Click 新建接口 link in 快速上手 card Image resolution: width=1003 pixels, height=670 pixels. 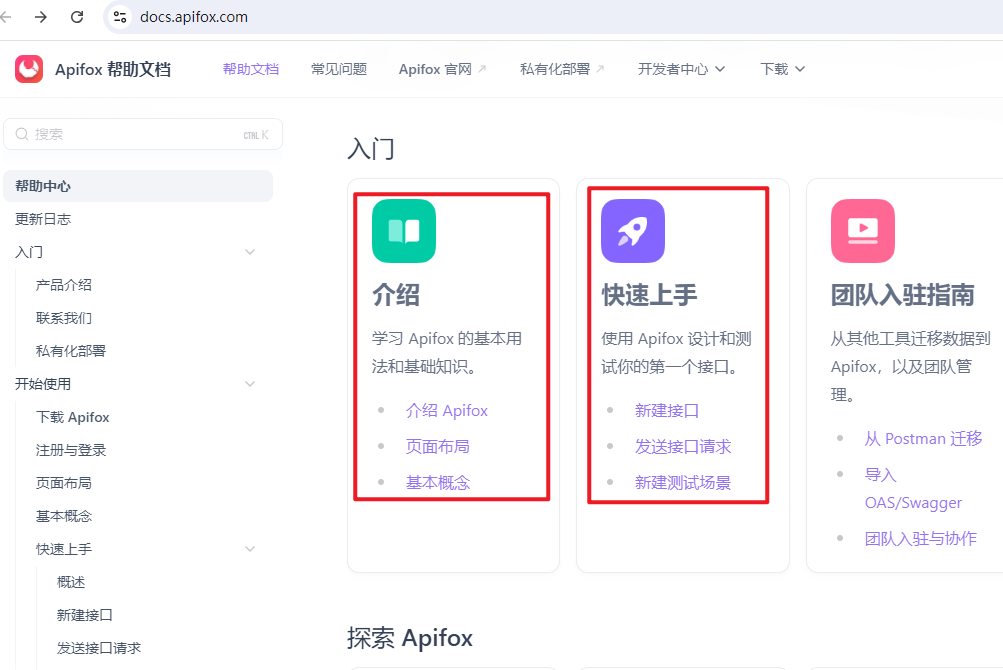[667, 411]
